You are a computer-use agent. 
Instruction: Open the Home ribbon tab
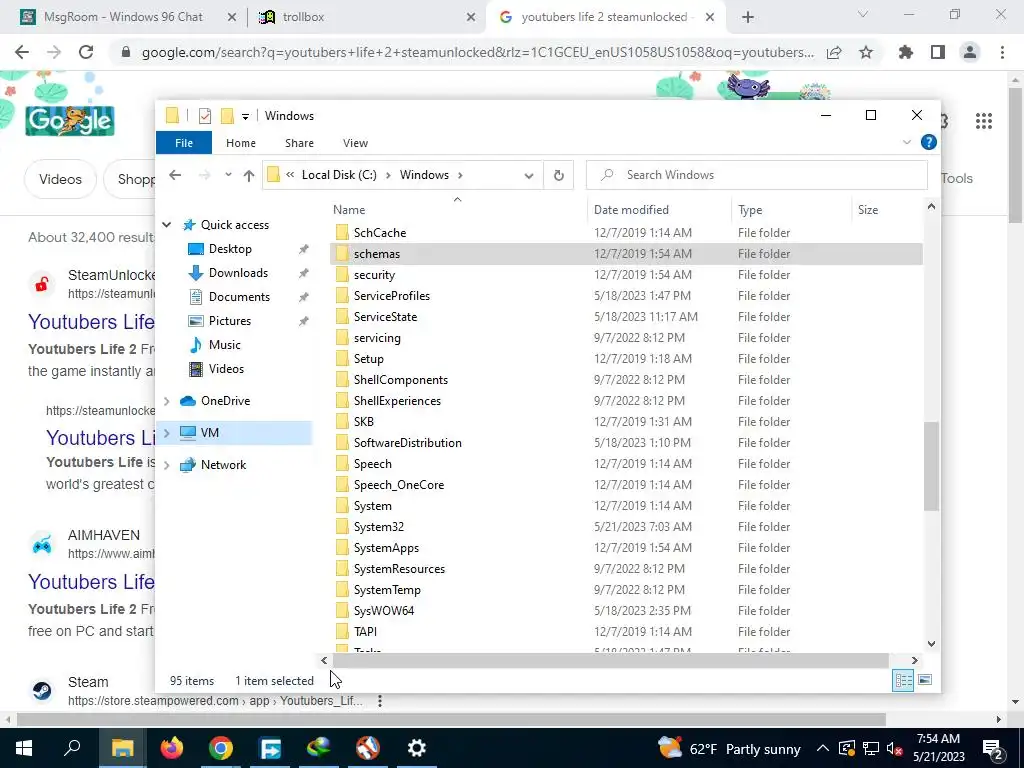(241, 143)
